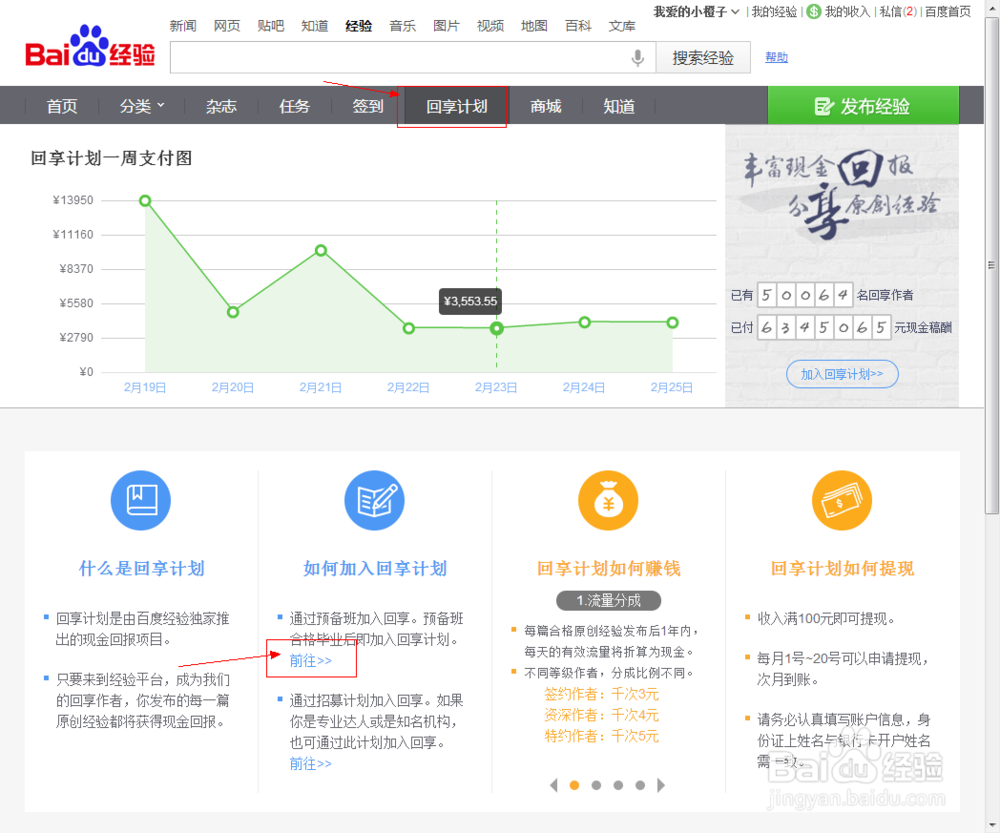Click the 2月22日 chart data point

[x=409, y=328]
